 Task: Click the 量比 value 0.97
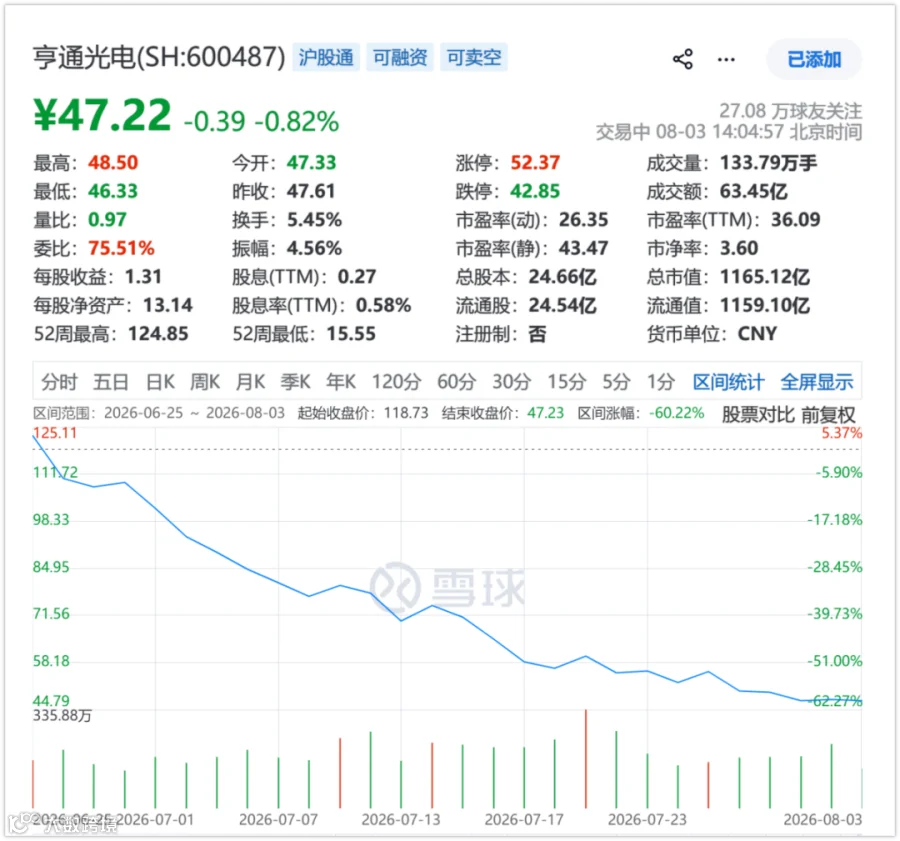(107, 220)
